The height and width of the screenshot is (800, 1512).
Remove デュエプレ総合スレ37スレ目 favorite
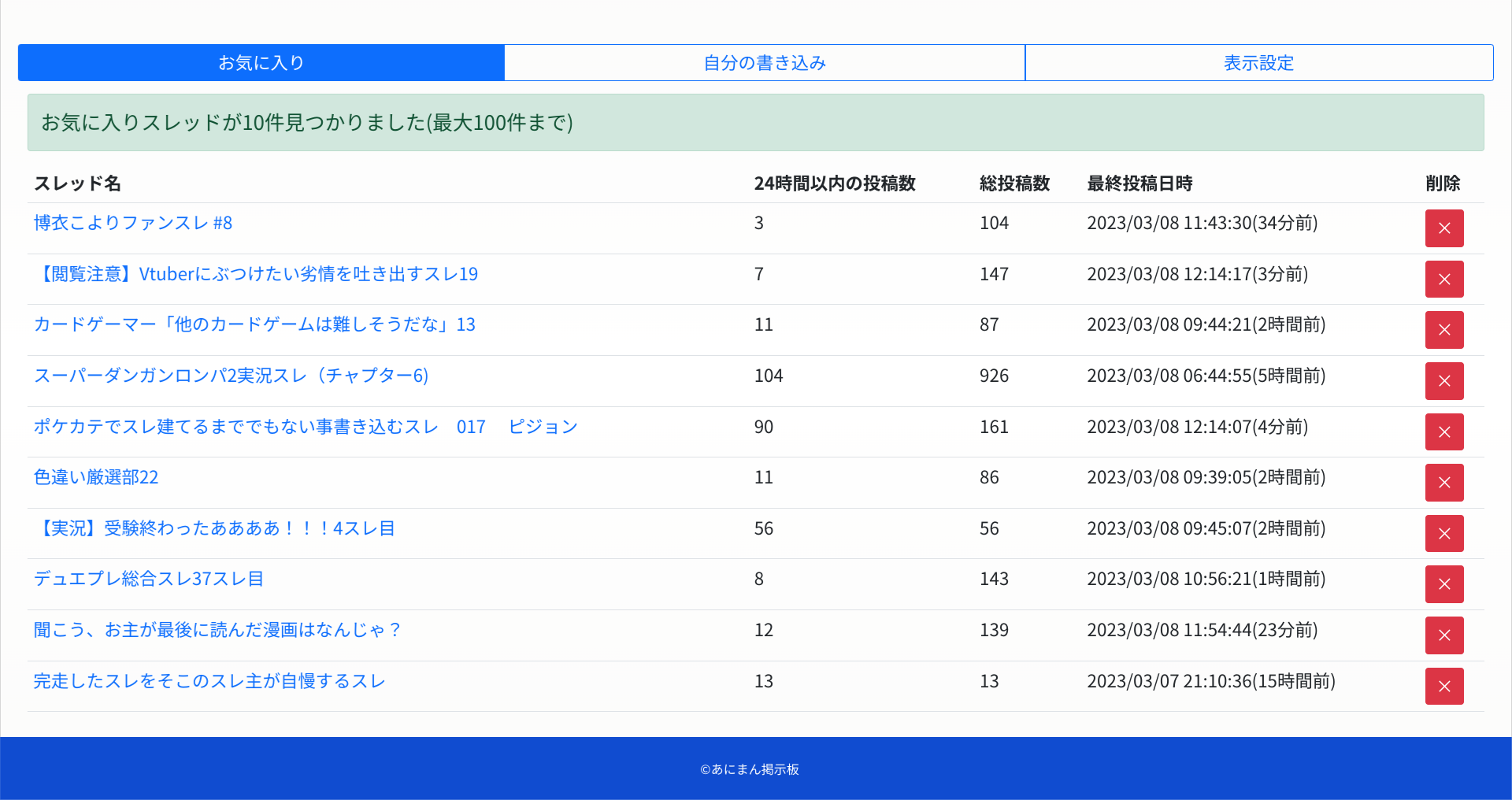coord(1443,584)
